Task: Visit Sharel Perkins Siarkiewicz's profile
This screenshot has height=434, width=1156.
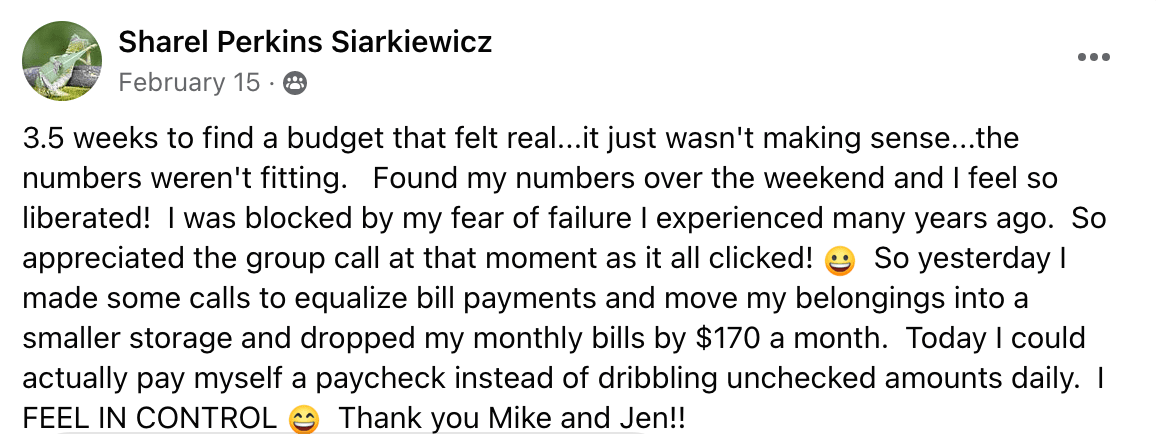Action: pyautogui.click(x=305, y=43)
